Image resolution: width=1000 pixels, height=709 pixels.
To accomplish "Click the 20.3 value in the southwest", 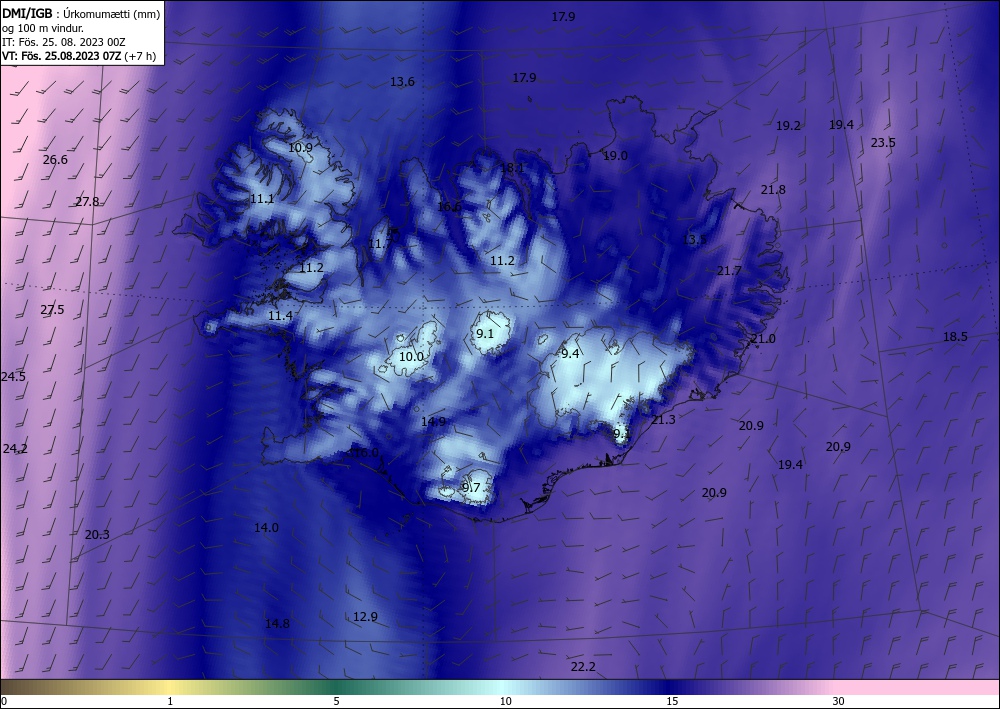I will [97, 535].
